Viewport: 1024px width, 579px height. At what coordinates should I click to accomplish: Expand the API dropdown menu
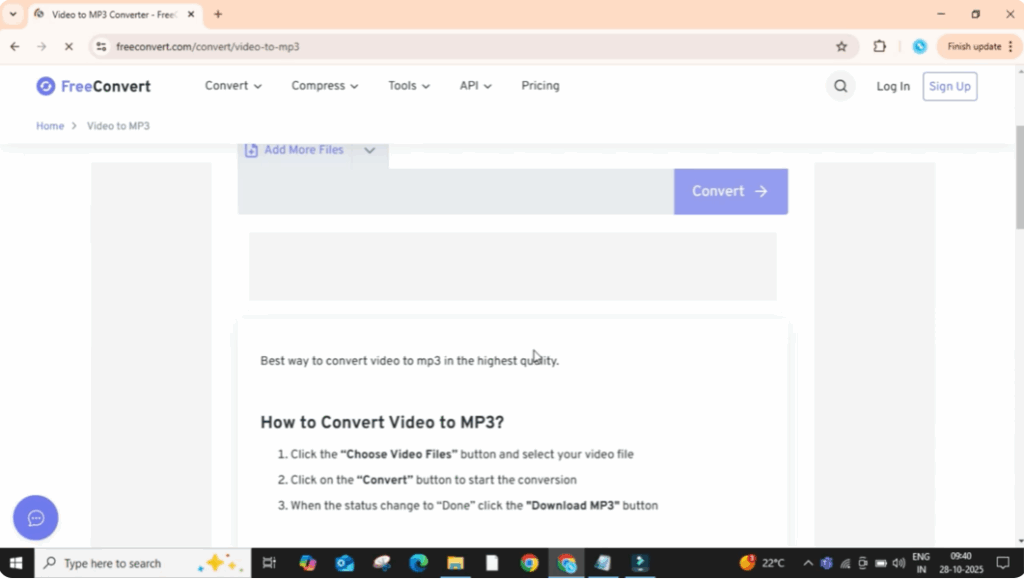pyautogui.click(x=475, y=86)
